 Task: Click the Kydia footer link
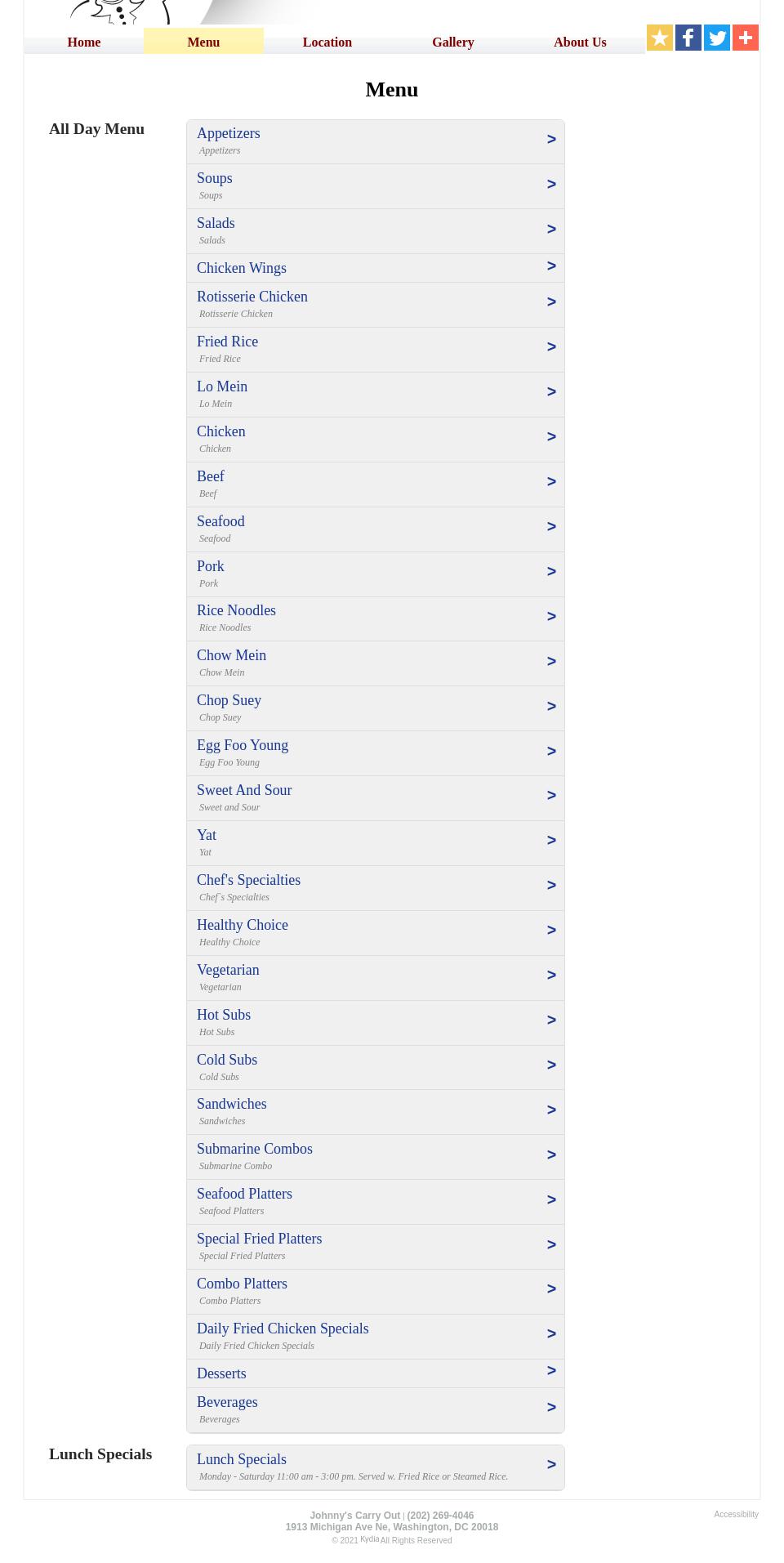click(x=369, y=1539)
